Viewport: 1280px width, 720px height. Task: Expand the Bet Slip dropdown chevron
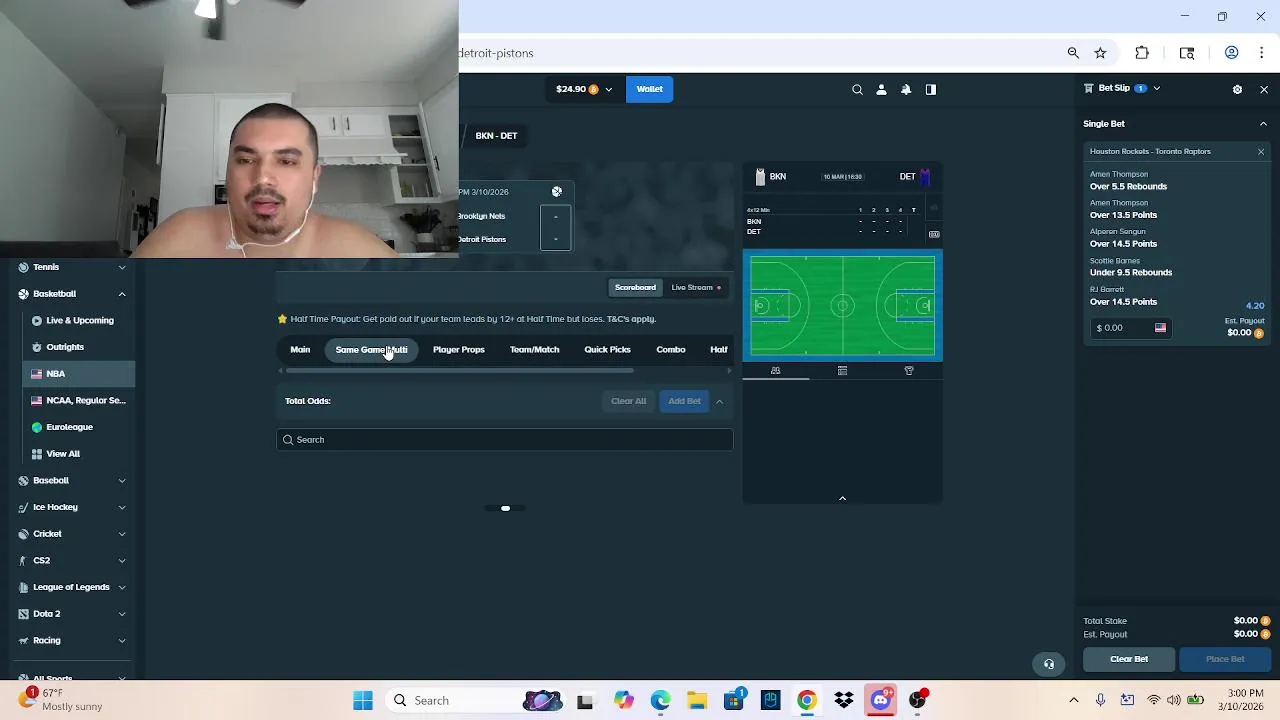point(1157,89)
